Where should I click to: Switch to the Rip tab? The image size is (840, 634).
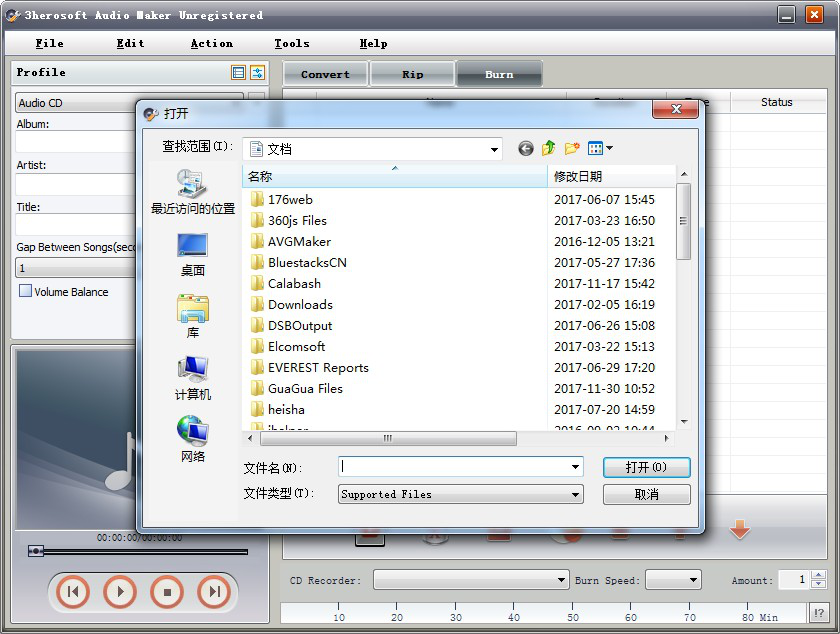click(412, 74)
